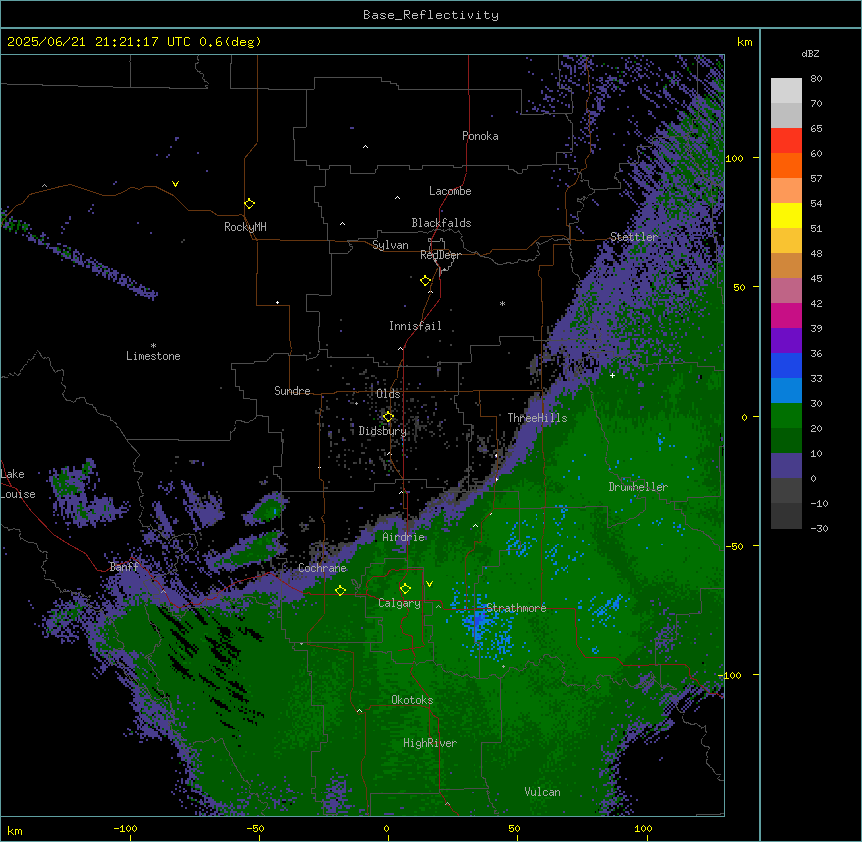Click the dBZ legend heading
Viewport: 862px width, 842px height.
(x=810, y=54)
